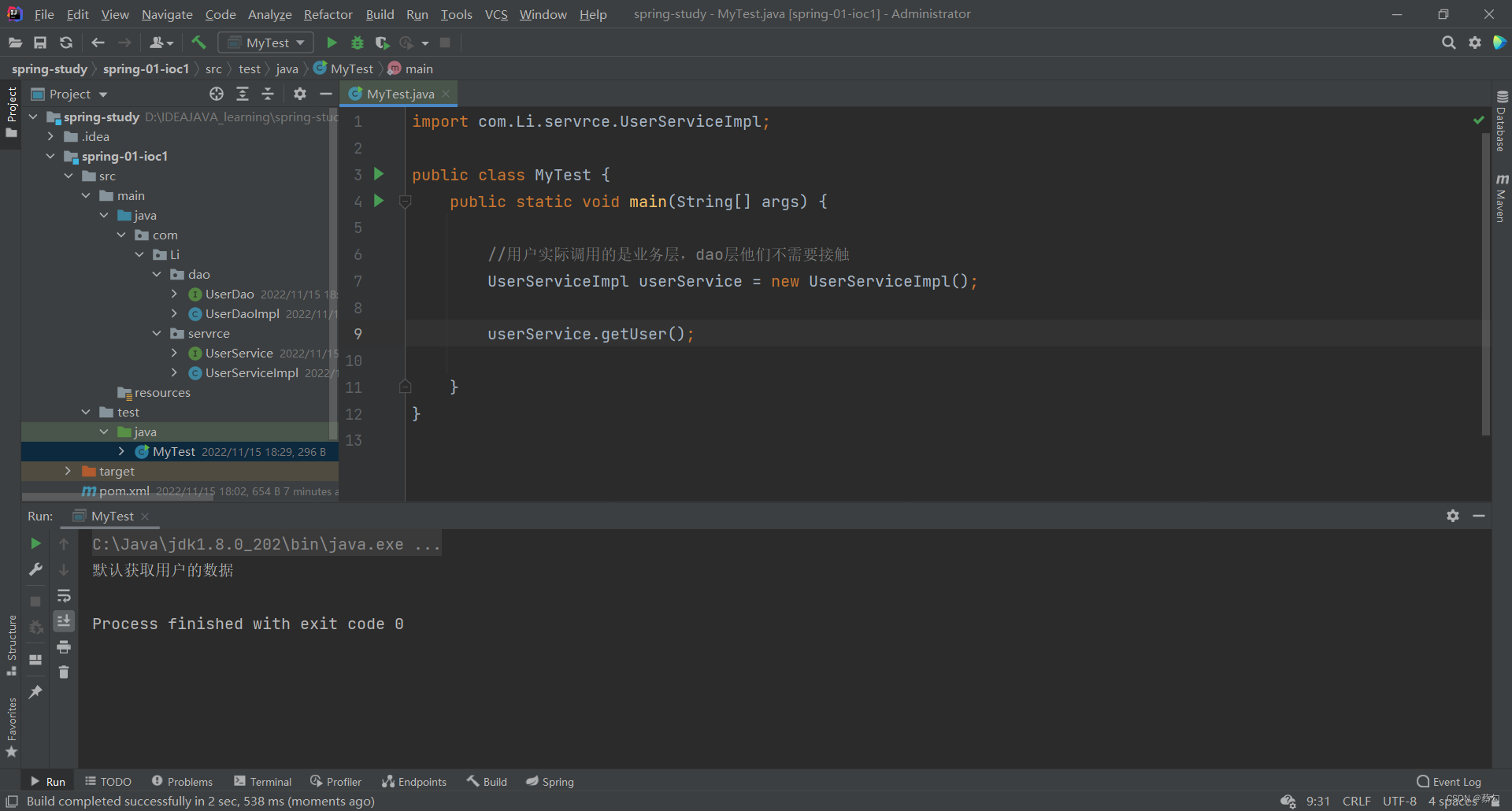Toggle the Favorites tool window stripe button
The image size is (1512, 811).
[11, 728]
